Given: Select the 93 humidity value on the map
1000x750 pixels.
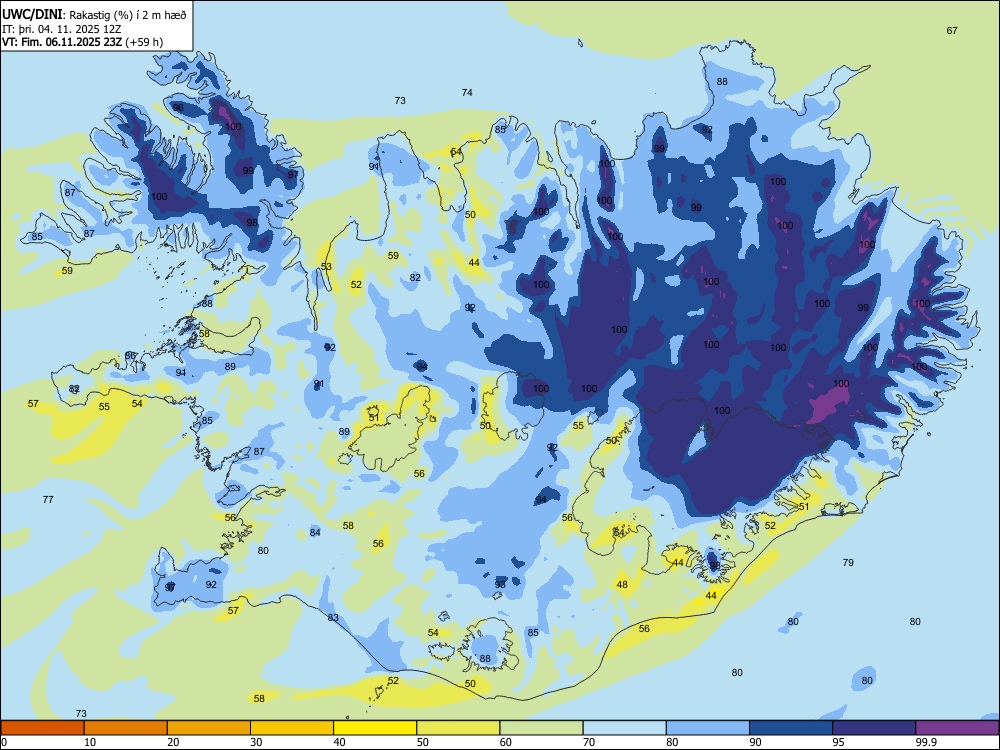Looking at the screenshot, I should [x=500, y=584].
